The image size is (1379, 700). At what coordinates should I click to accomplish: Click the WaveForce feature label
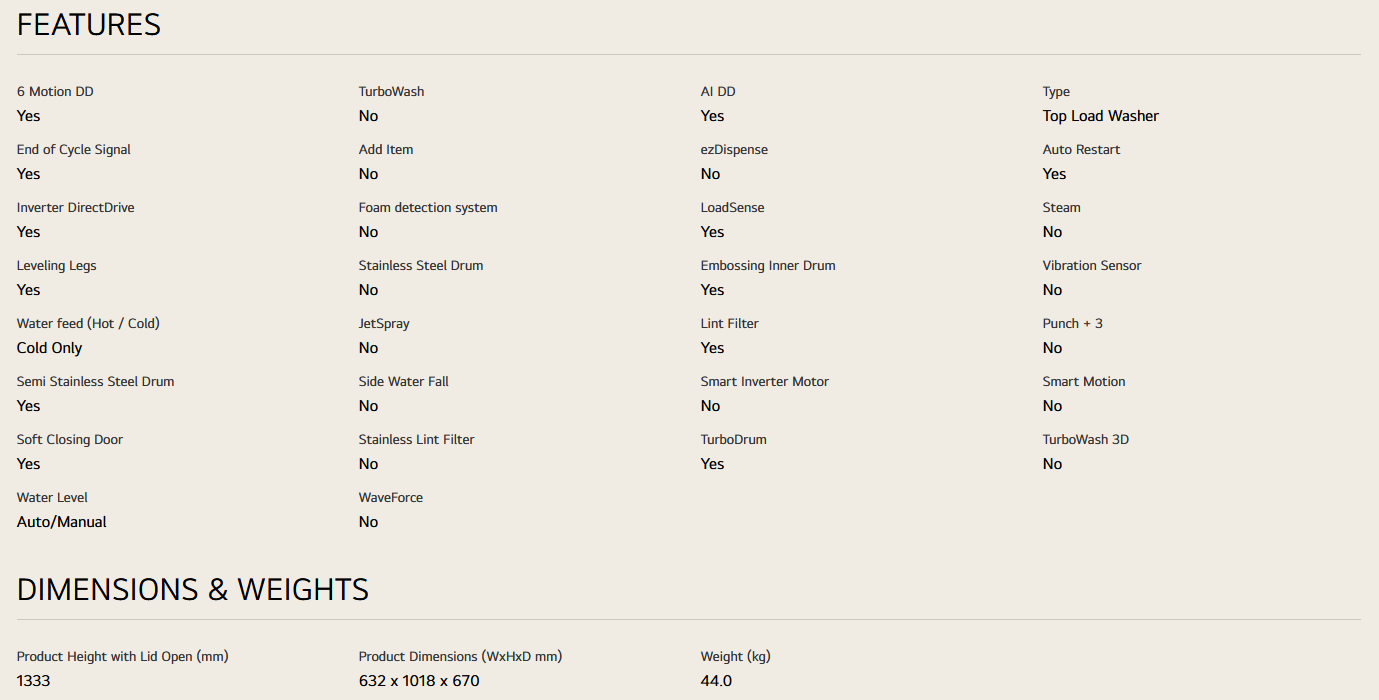391,498
